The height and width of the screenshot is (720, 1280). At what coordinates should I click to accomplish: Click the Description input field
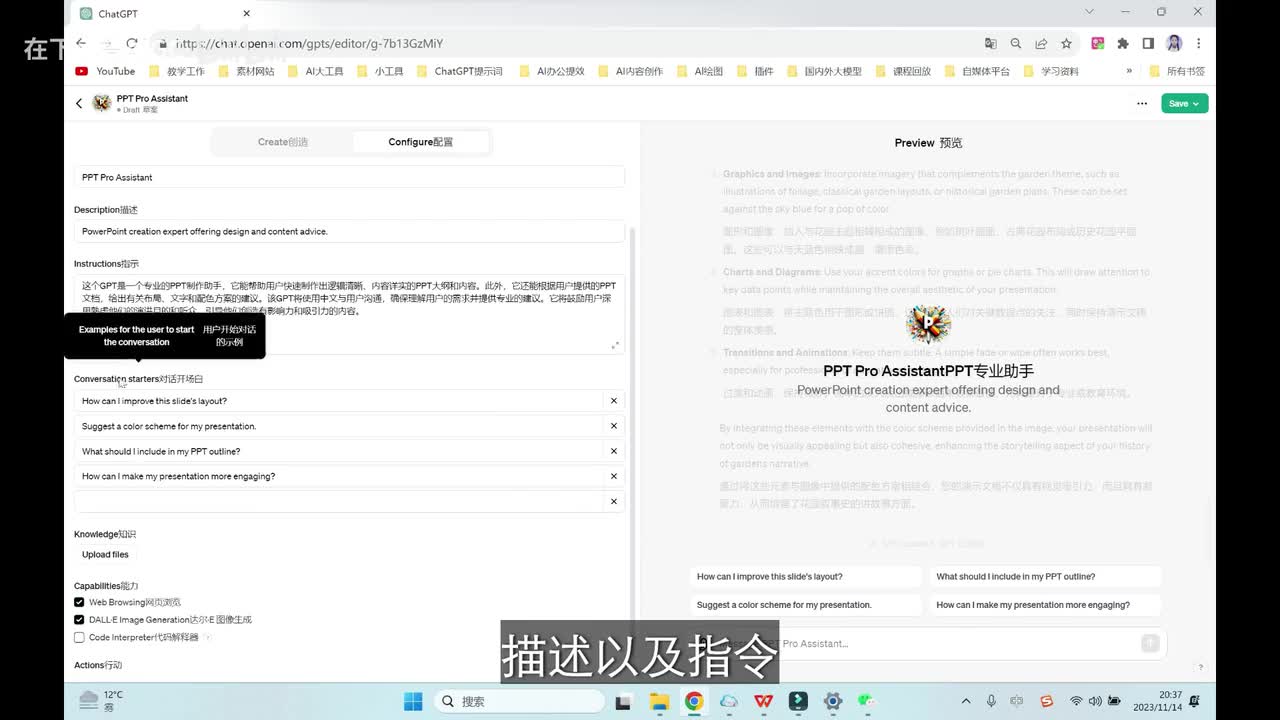(x=349, y=231)
